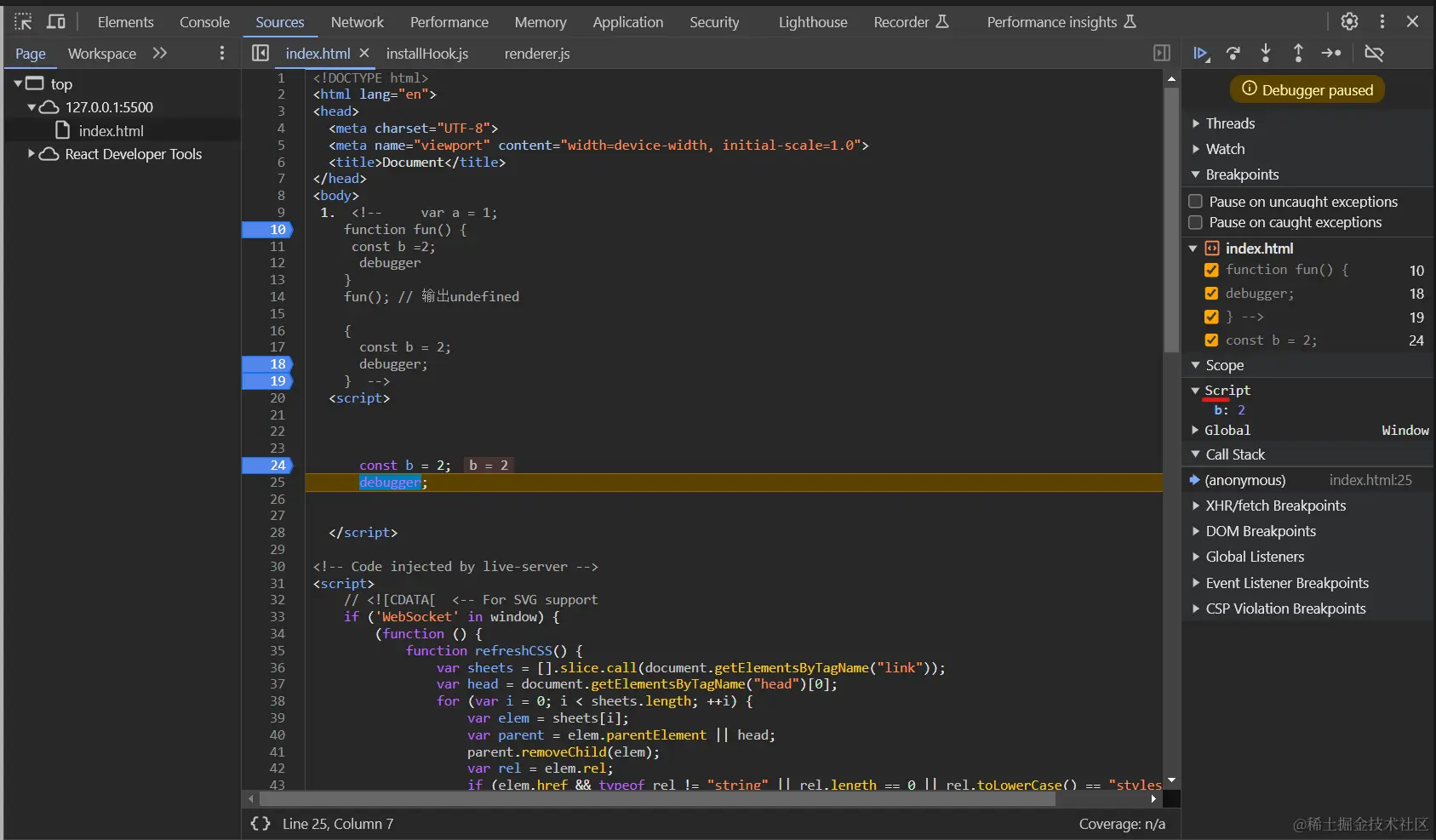This screenshot has width=1436, height=840.
Task: Click the Step out of function icon
Action: click(1298, 54)
